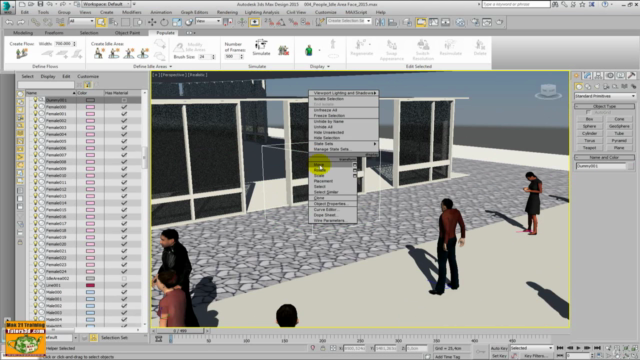The width and height of the screenshot is (640, 360).
Task: Open the selection filter All dropdown
Action: 81,21
